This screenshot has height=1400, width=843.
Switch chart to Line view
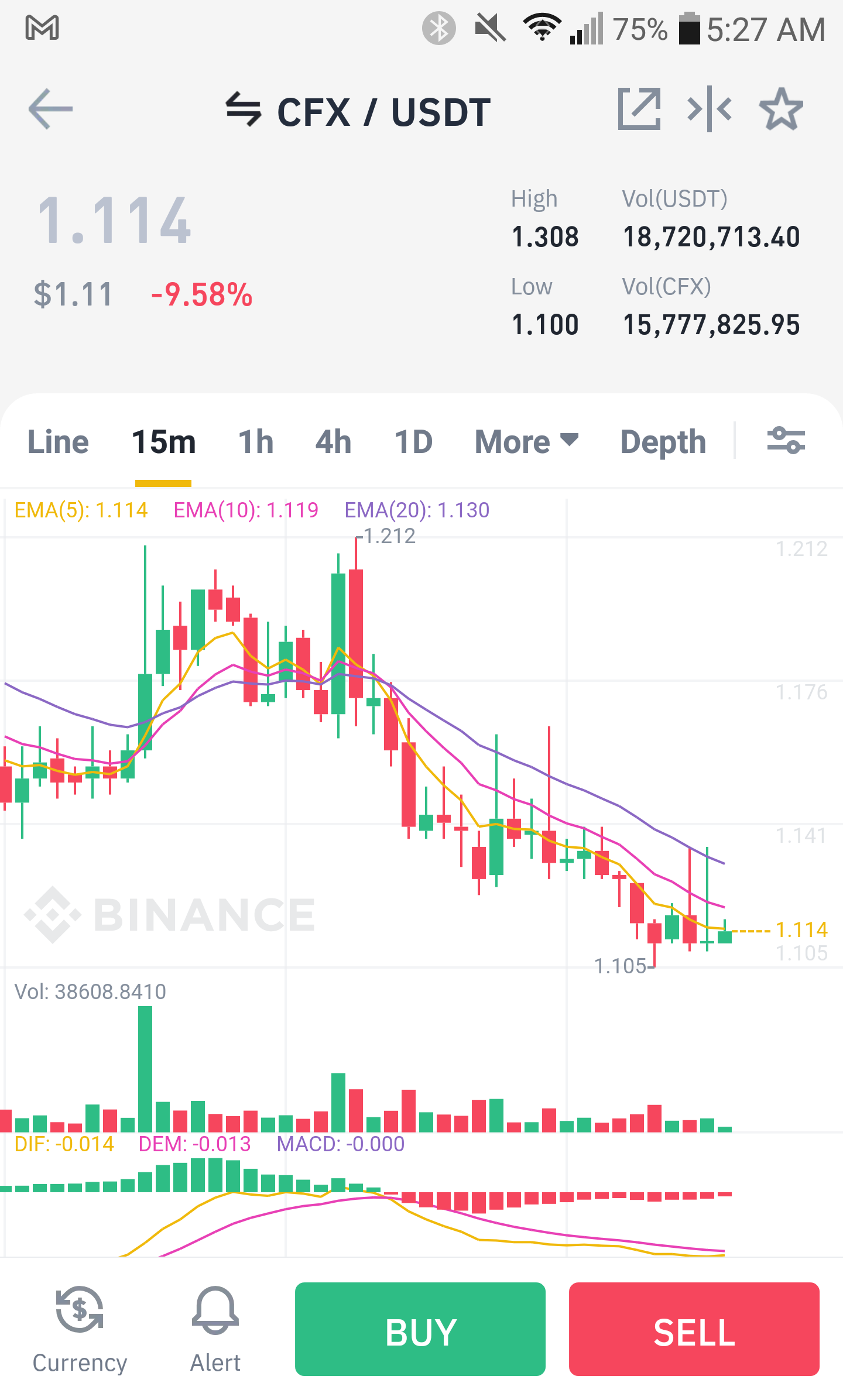(58, 441)
